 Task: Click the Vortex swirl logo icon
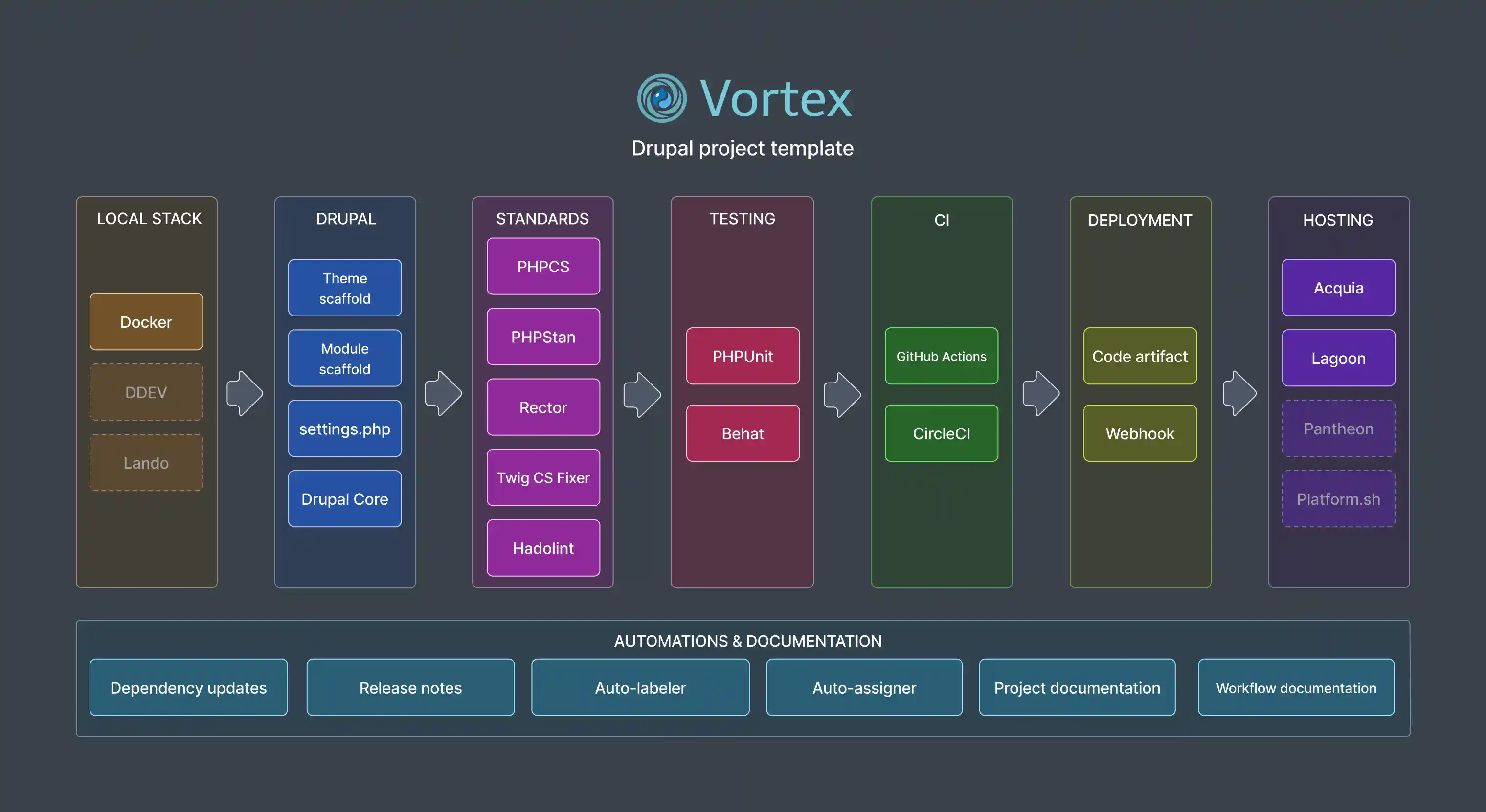click(x=662, y=98)
